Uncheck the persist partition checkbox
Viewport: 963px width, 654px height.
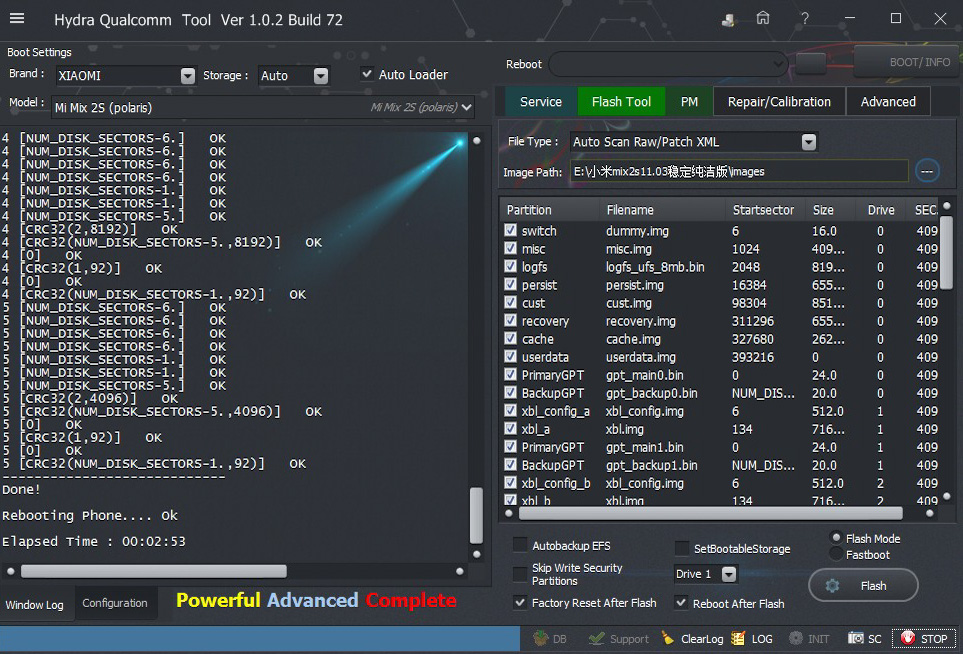[510, 284]
